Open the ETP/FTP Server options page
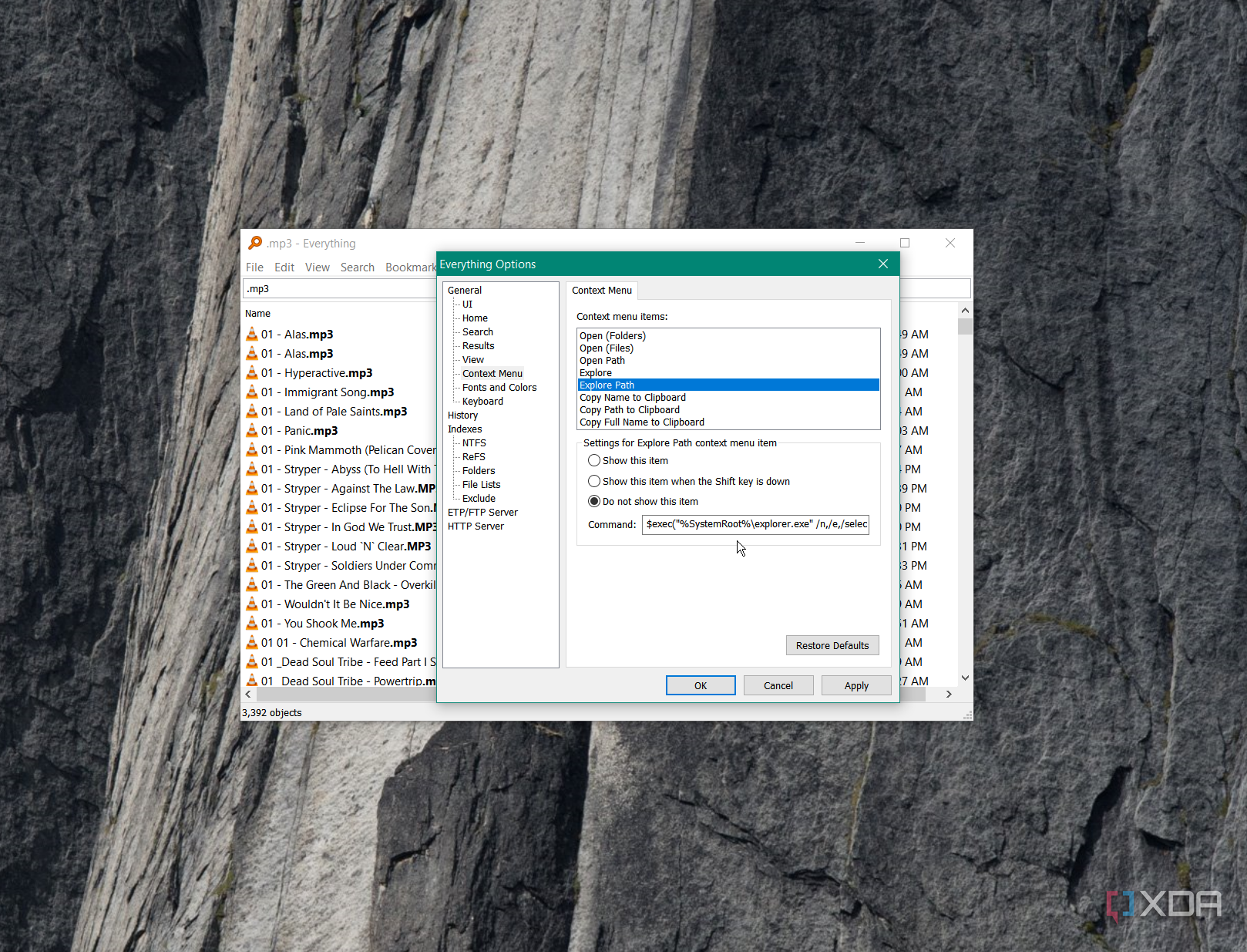 click(482, 512)
